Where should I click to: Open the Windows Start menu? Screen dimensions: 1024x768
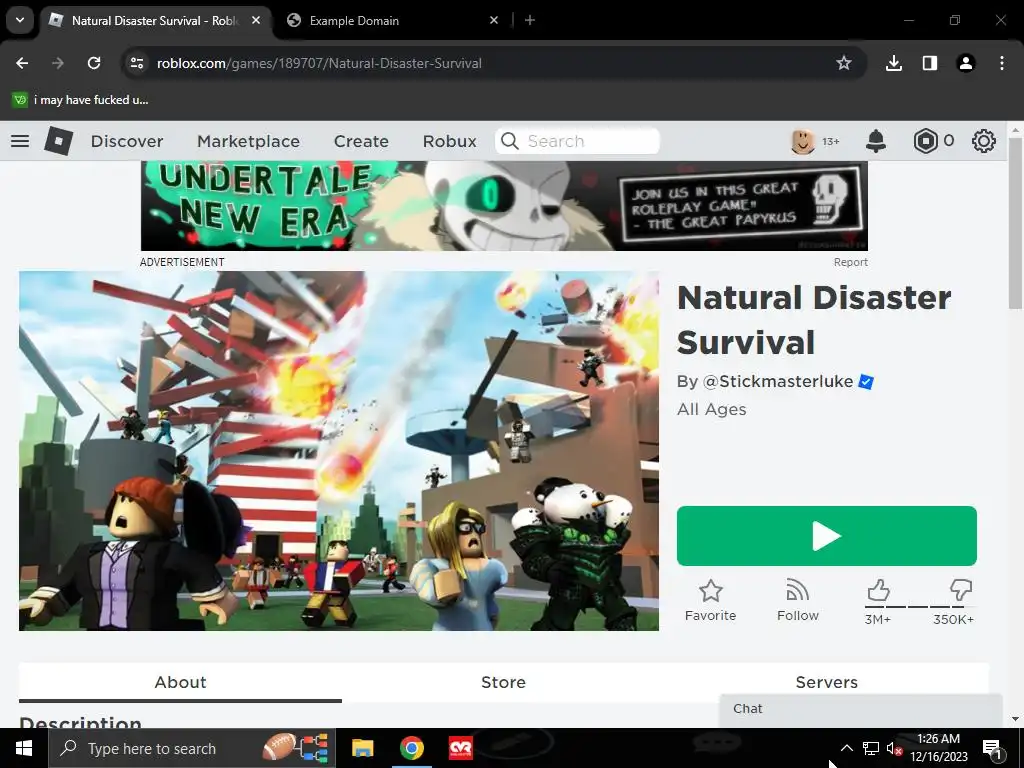(x=24, y=748)
